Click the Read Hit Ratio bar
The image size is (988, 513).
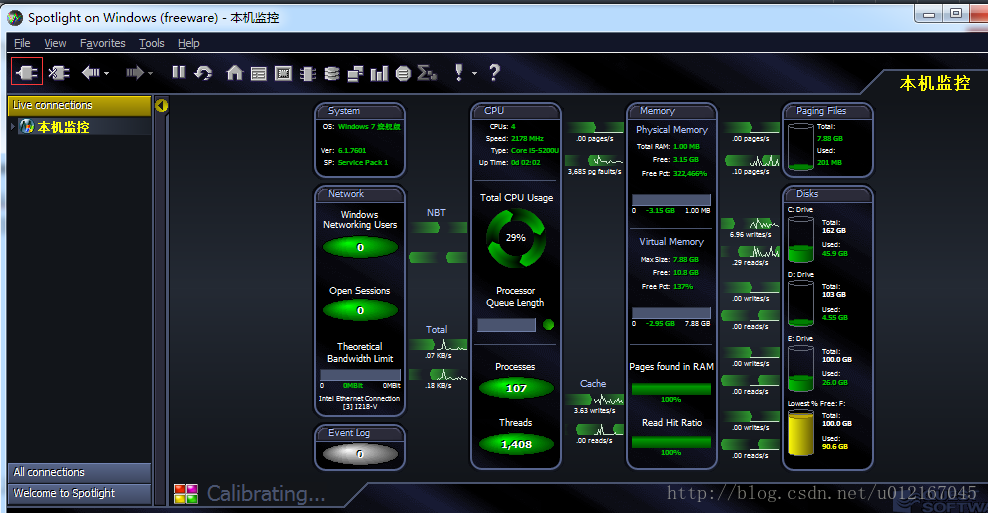point(671,442)
